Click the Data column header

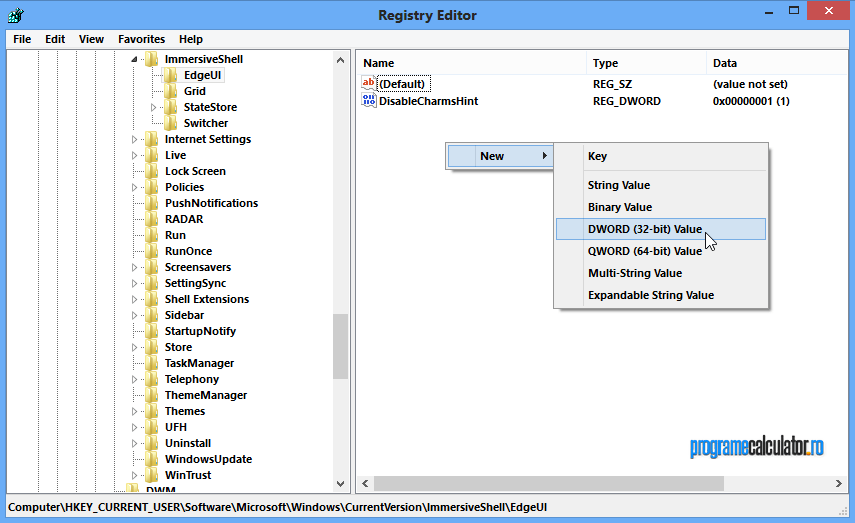pyautogui.click(x=776, y=63)
